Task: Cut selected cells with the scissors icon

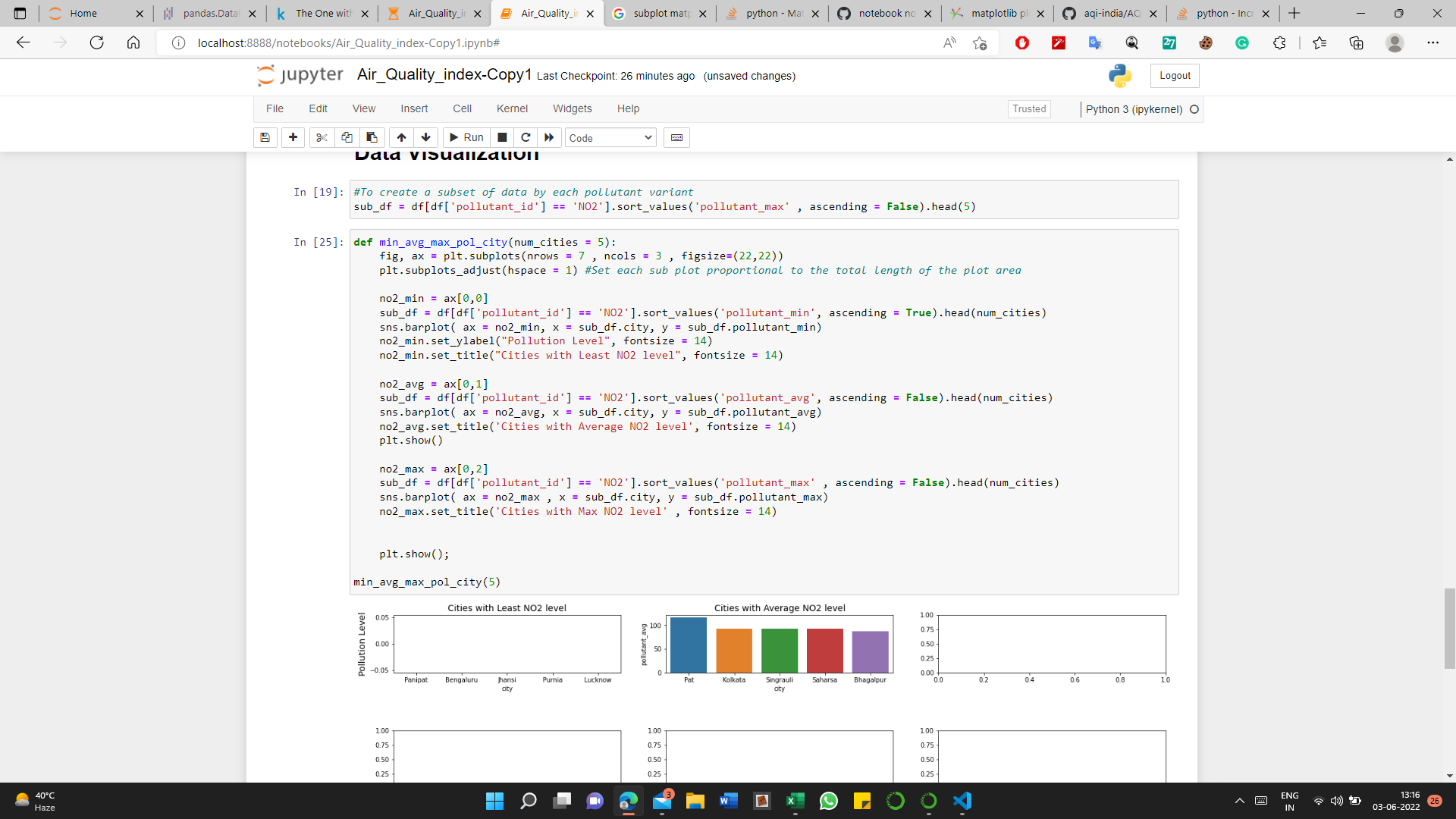Action: click(322, 137)
